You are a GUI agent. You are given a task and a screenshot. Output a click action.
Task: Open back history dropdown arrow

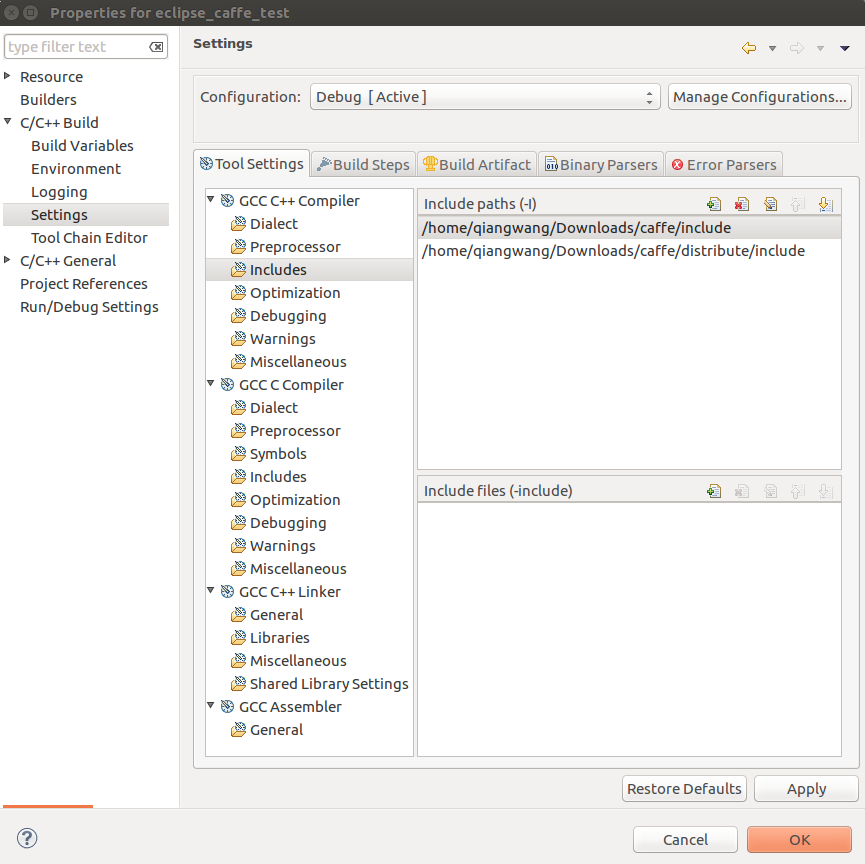point(772,49)
